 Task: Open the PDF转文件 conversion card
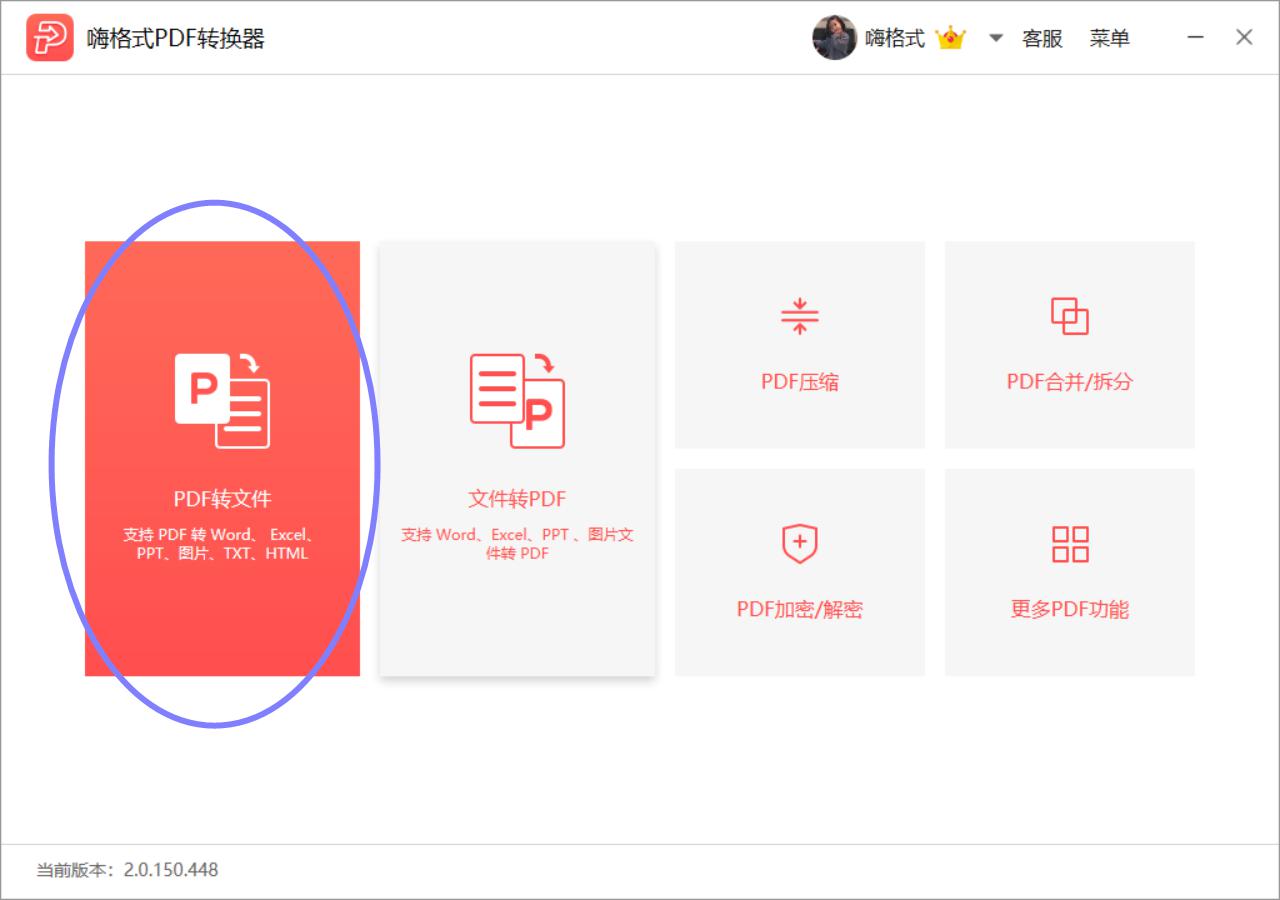[222, 458]
